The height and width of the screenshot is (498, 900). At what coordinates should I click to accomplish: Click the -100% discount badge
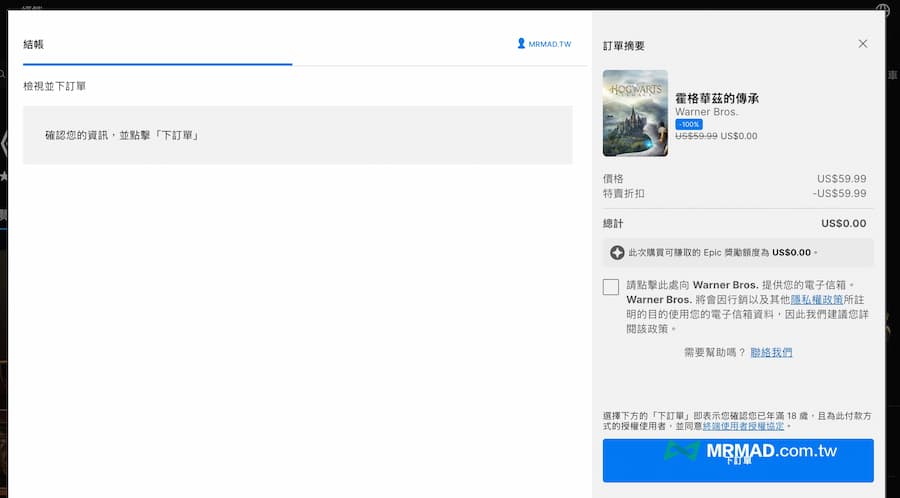689,124
